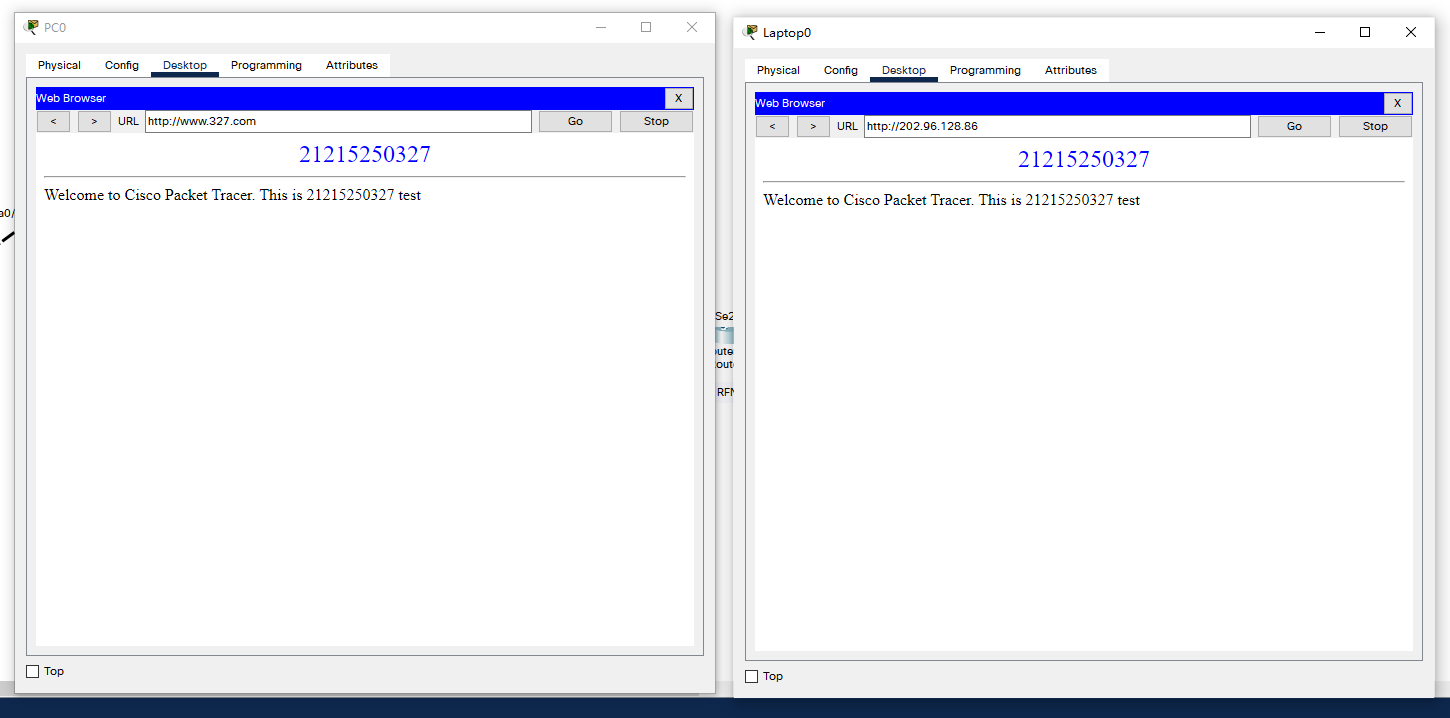This screenshot has width=1450, height=718.
Task: Select the Attributes tab in Laptop0
Action: [1070, 70]
